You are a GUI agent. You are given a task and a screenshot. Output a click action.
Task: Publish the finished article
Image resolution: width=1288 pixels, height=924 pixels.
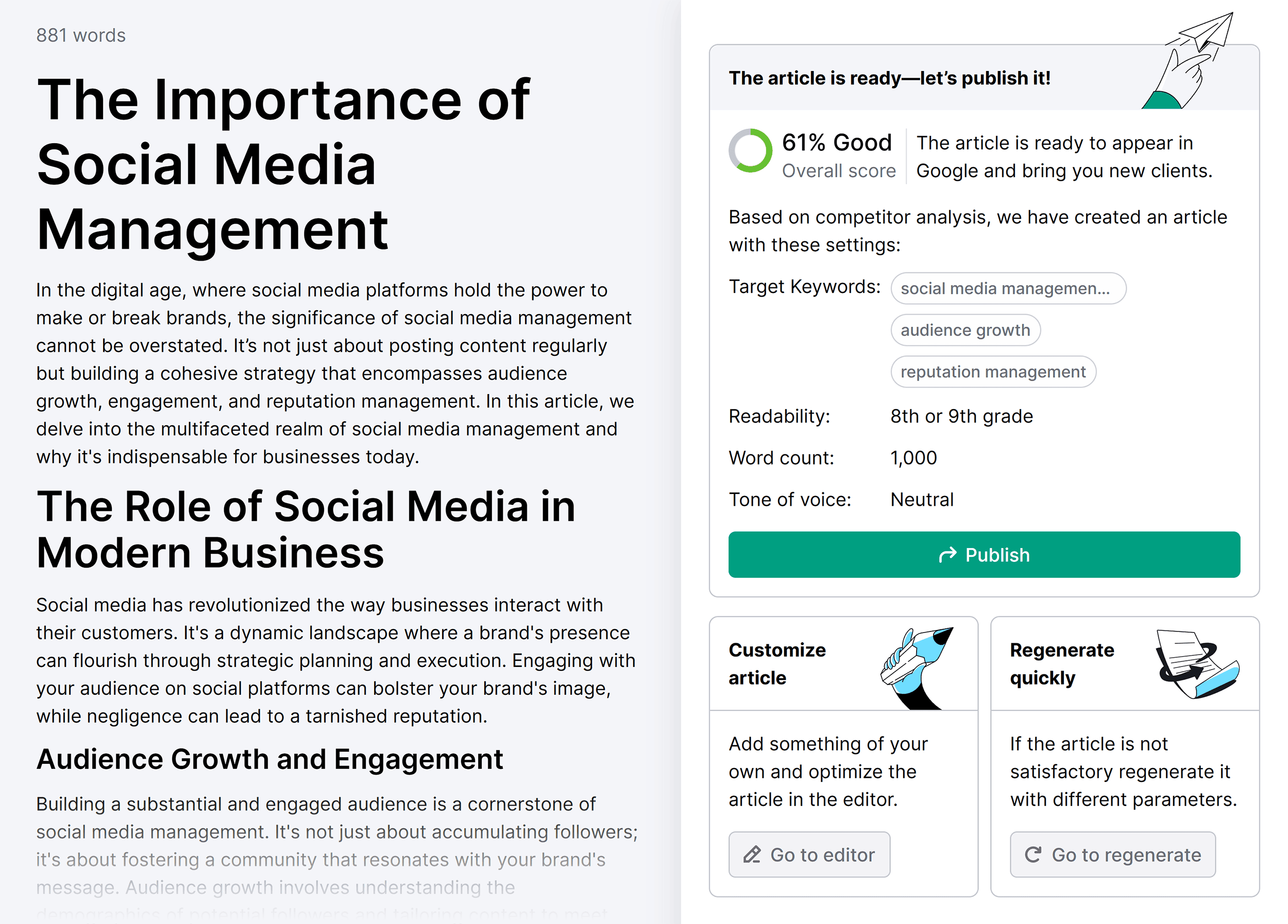coord(986,555)
